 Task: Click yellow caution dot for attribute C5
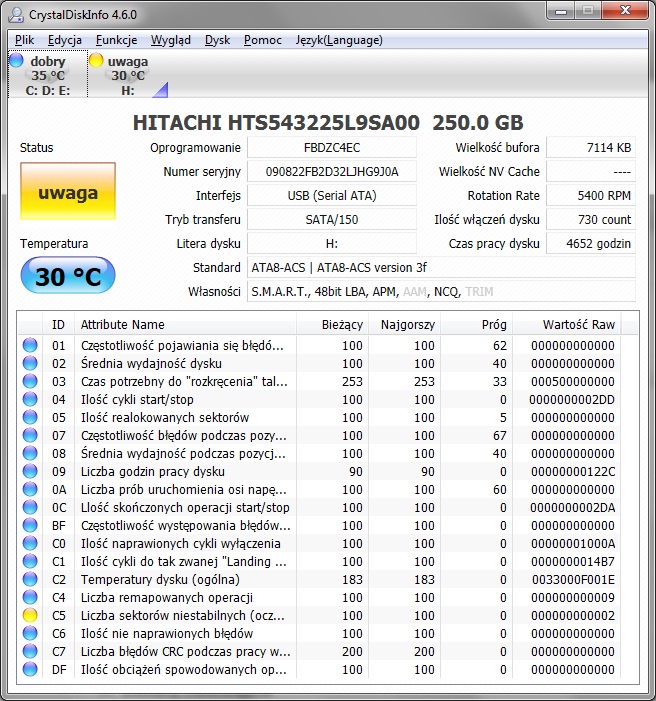click(30, 615)
